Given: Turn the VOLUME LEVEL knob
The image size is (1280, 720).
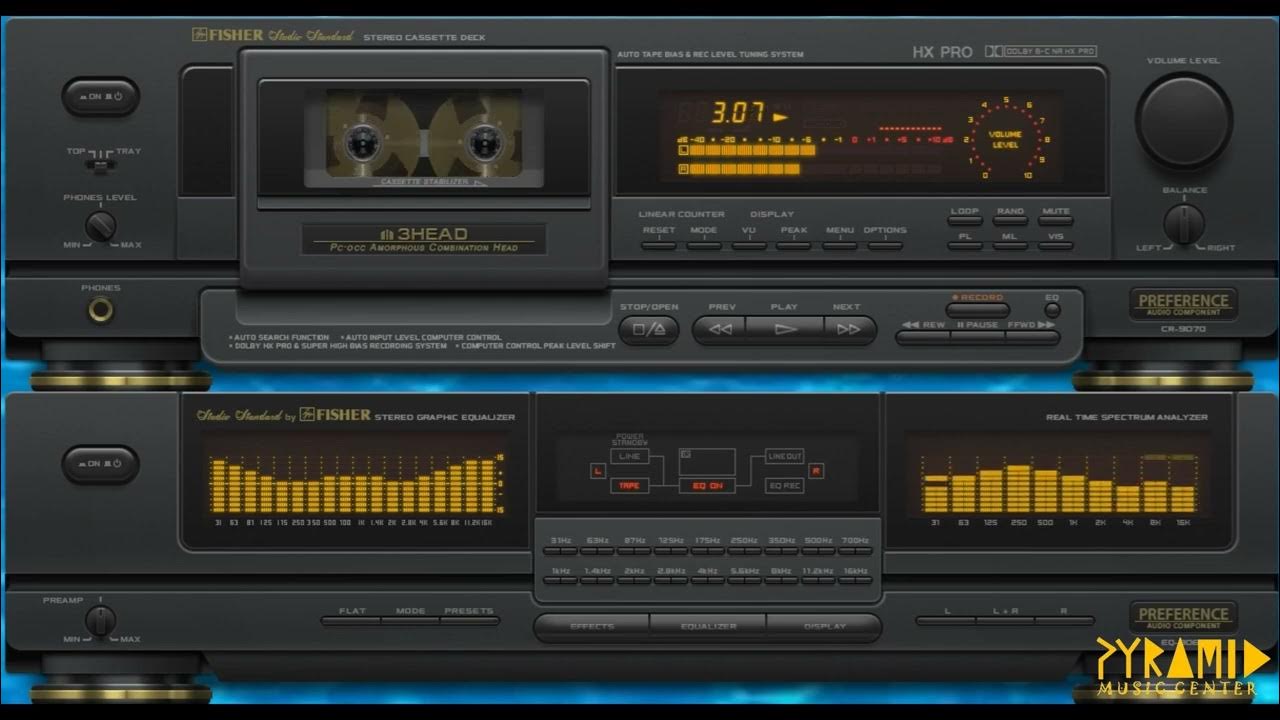Looking at the screenshot, I should [x=1184, y=120].
